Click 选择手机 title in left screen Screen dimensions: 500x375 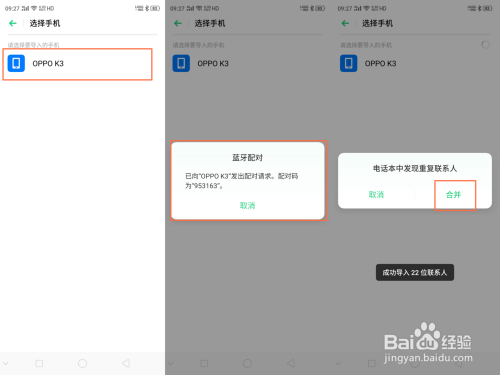(45, 23)
